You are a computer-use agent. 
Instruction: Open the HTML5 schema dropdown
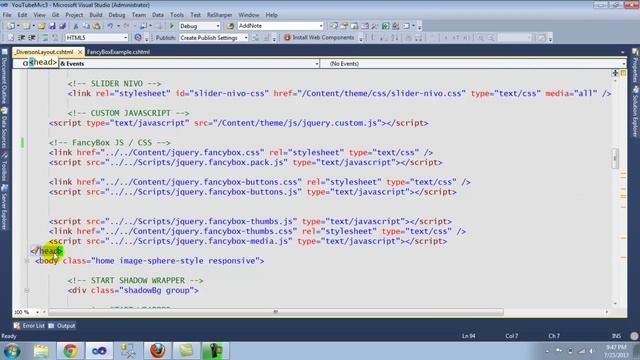pos(97,38)
